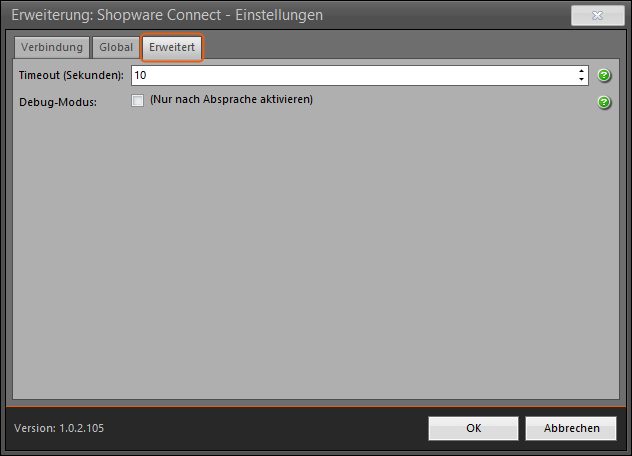This screenshot has height=456, width=632.
Task: Click the 'Debug-Modus:' label
Action: point(58,102)
